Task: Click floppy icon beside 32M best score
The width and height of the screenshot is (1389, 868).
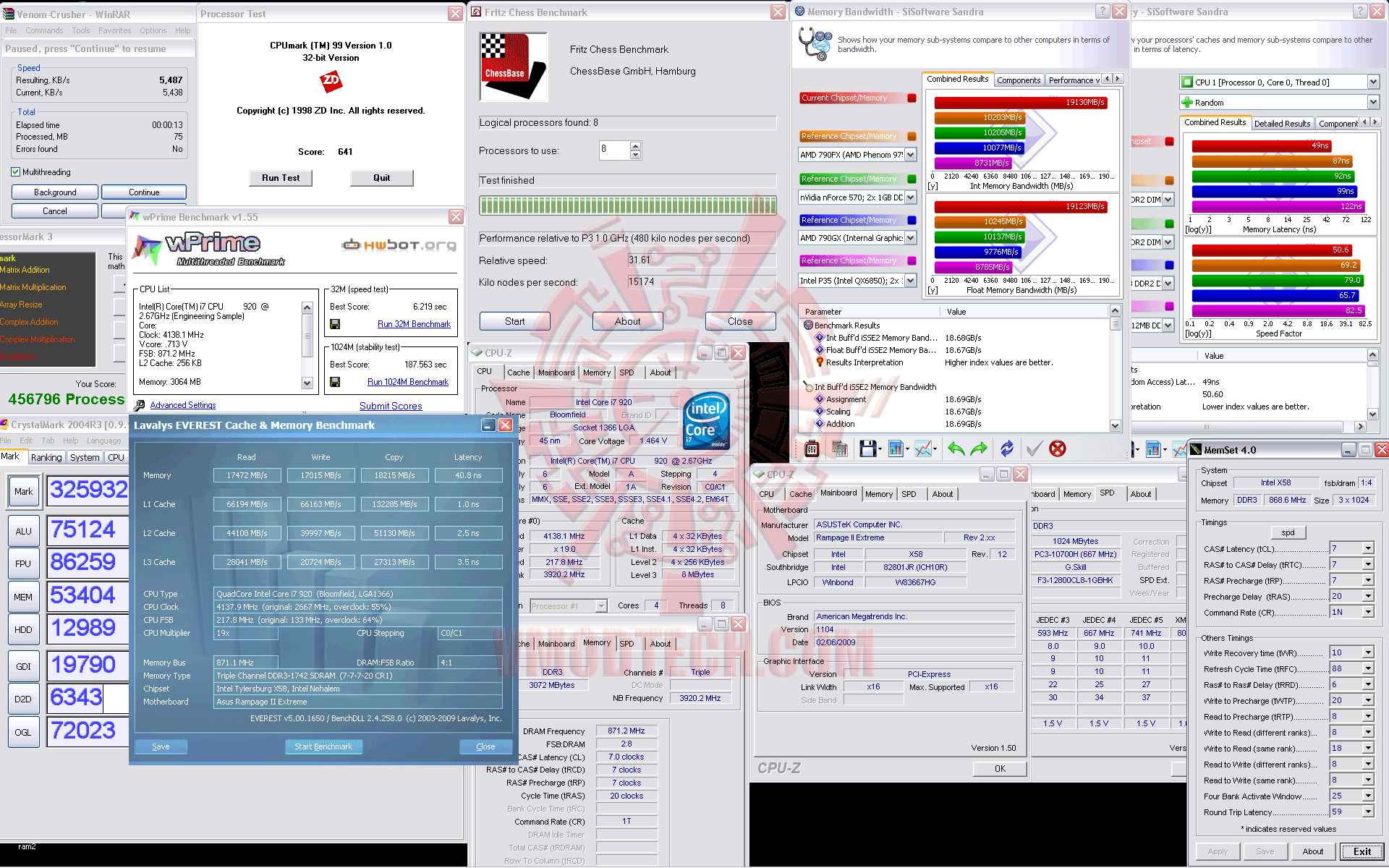Action: pos(335,324)
